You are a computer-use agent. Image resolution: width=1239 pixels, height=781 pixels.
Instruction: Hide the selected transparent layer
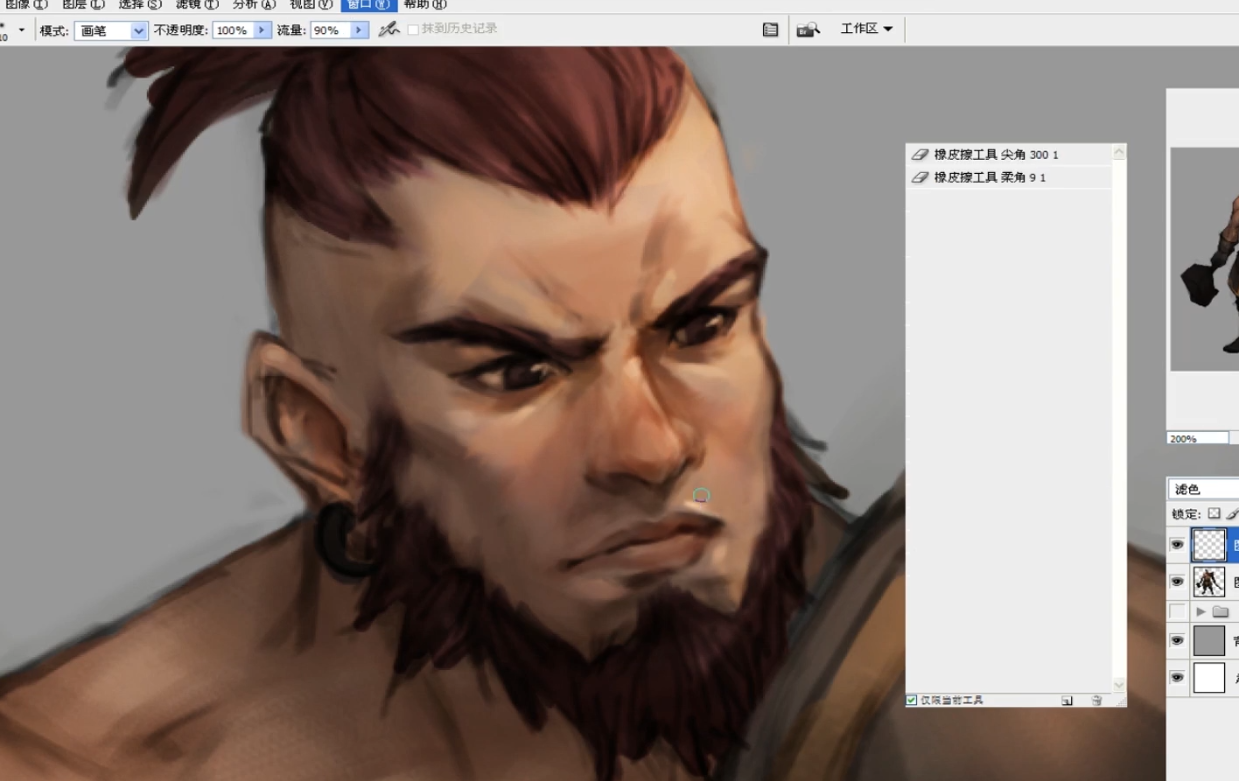[x=1177, y=545]
